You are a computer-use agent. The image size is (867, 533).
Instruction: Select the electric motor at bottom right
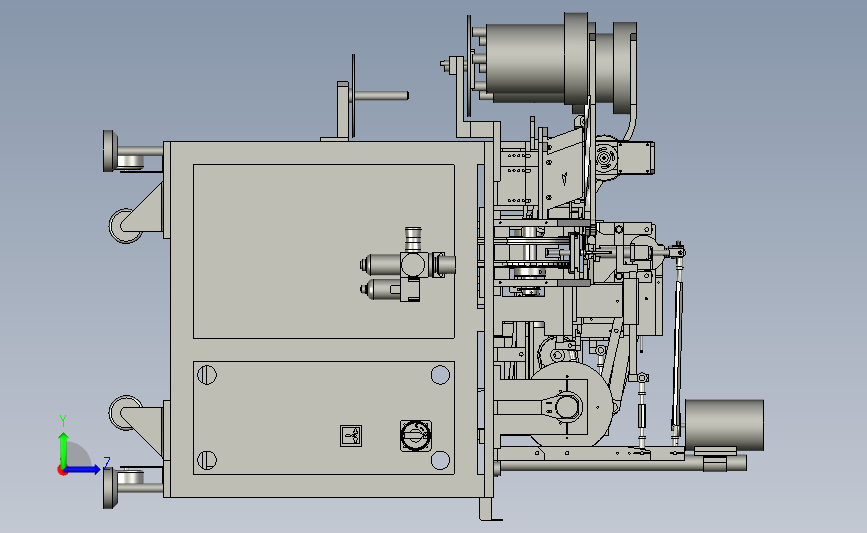click(x=724, y=426)
